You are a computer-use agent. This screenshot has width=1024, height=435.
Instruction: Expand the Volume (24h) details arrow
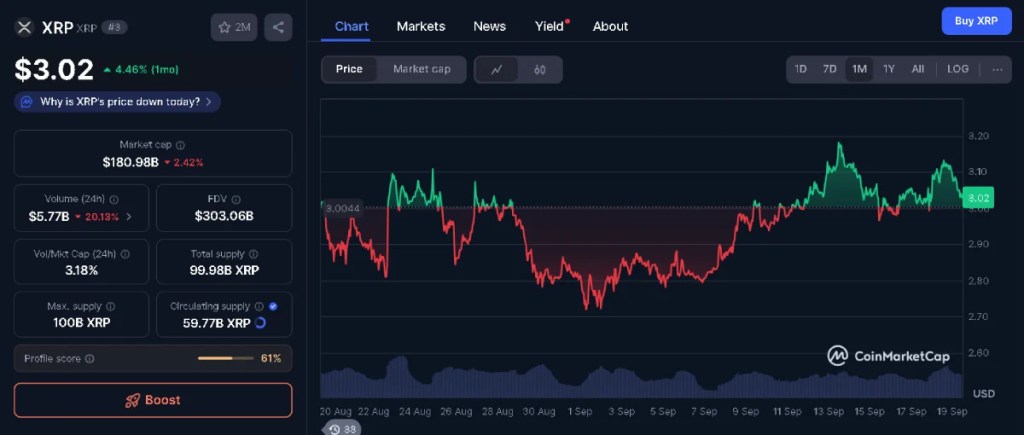point(128,216)
